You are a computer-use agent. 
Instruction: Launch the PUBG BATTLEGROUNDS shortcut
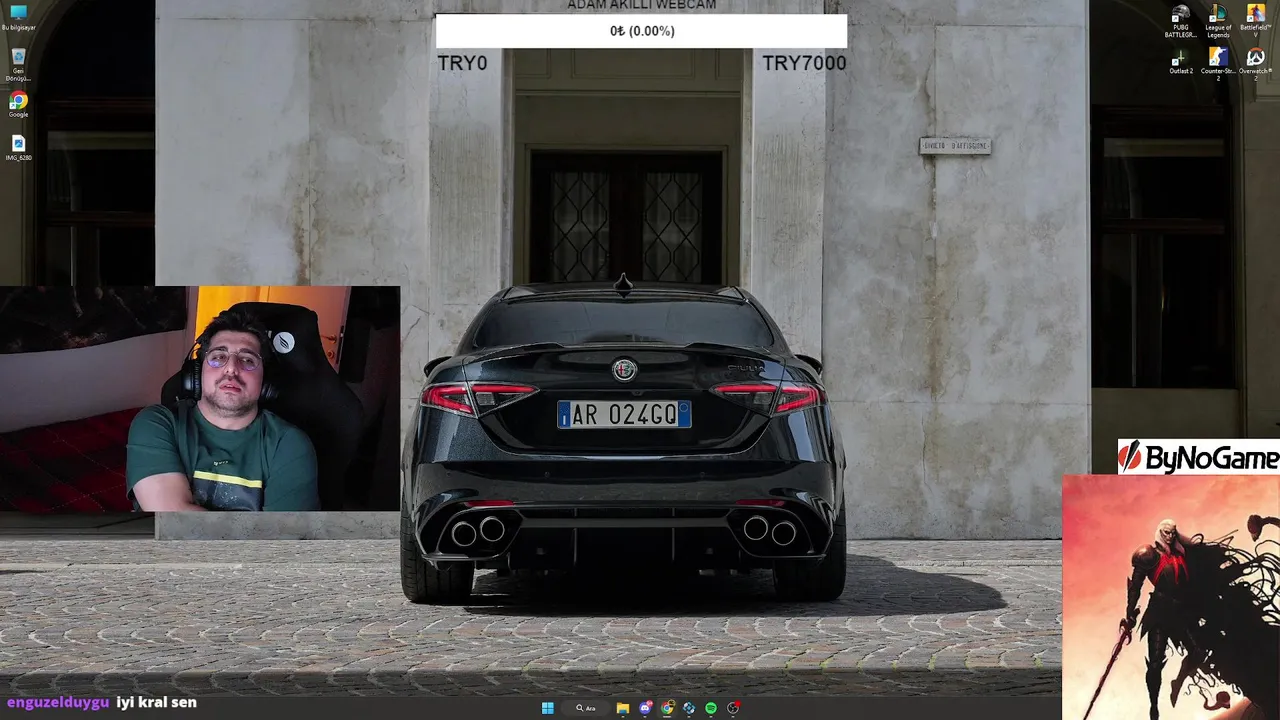pyautogui.click(x=1181, y=21)
